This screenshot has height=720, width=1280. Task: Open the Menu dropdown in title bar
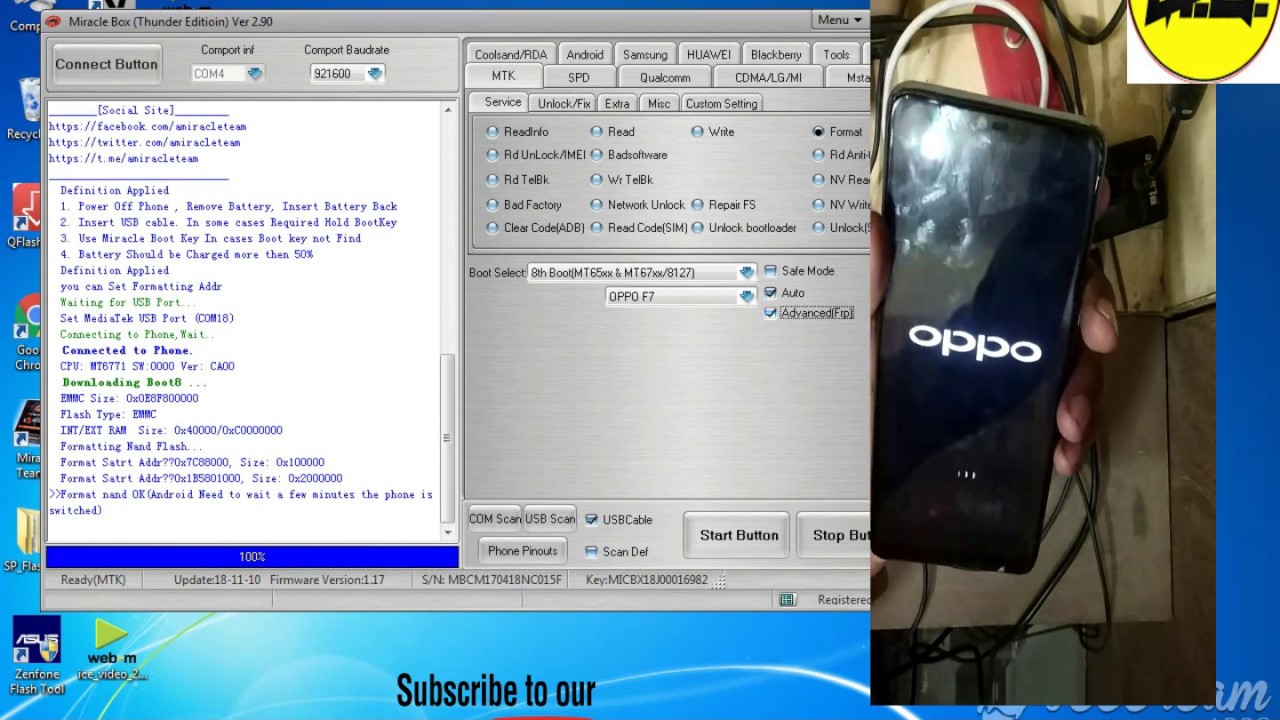pyautogui.click(x=840, y=20)
